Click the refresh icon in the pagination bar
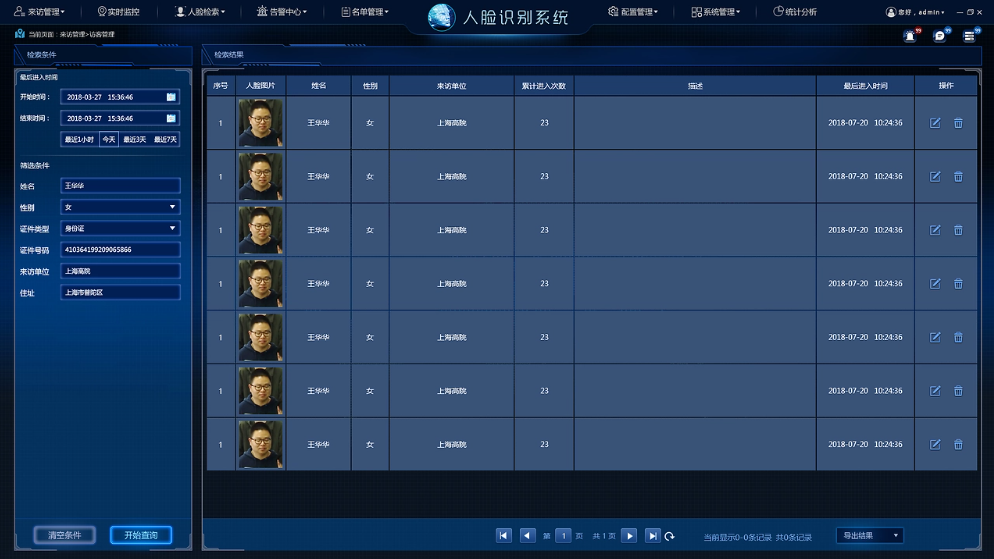This screenshot has width=994, height=559. [670, 536]
